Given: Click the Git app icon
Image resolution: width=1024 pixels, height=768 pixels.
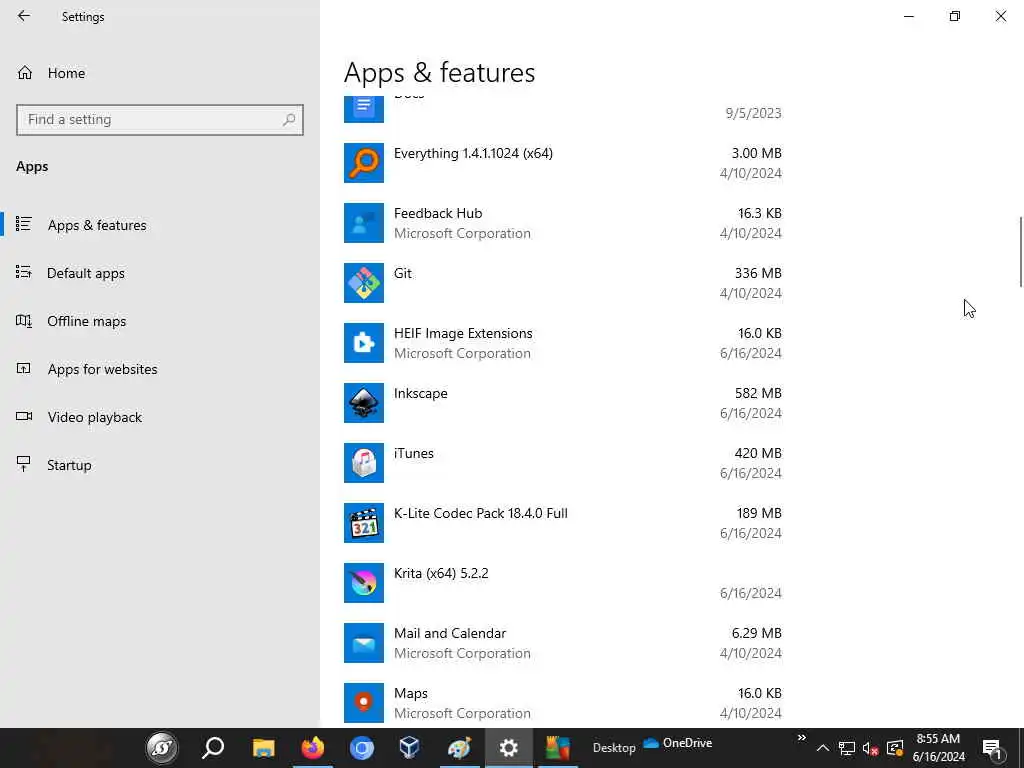Looking at the screenshot, I should [364, 283].
